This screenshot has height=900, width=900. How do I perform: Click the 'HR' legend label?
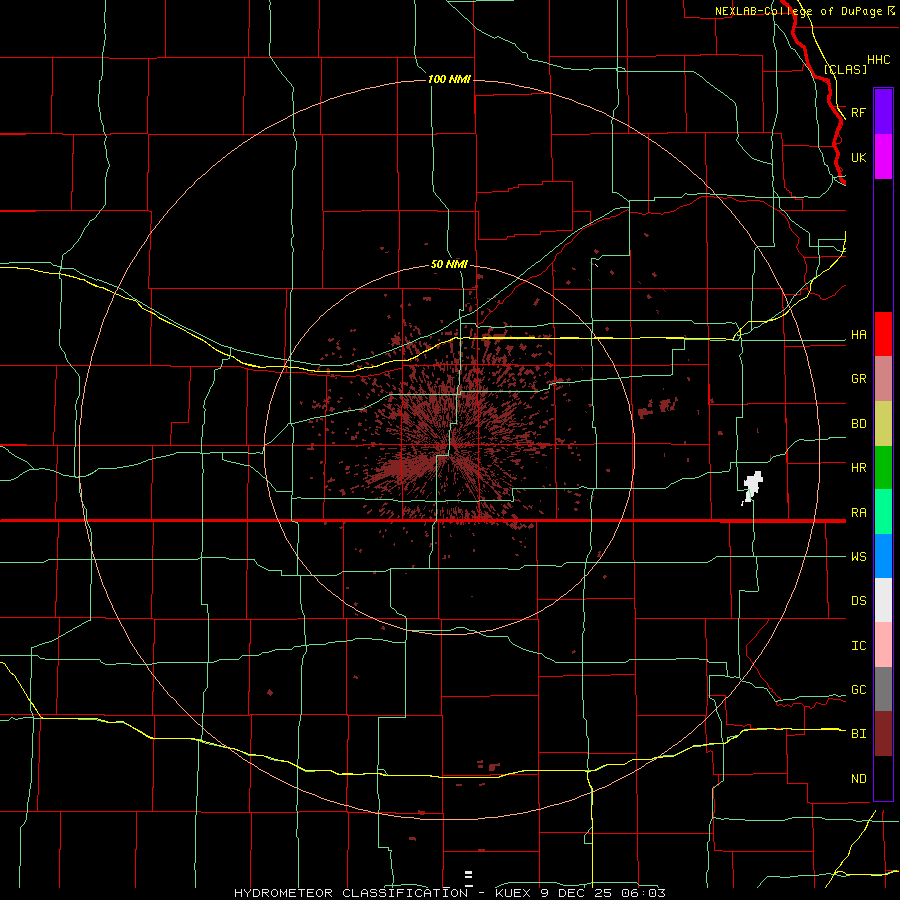859,468
